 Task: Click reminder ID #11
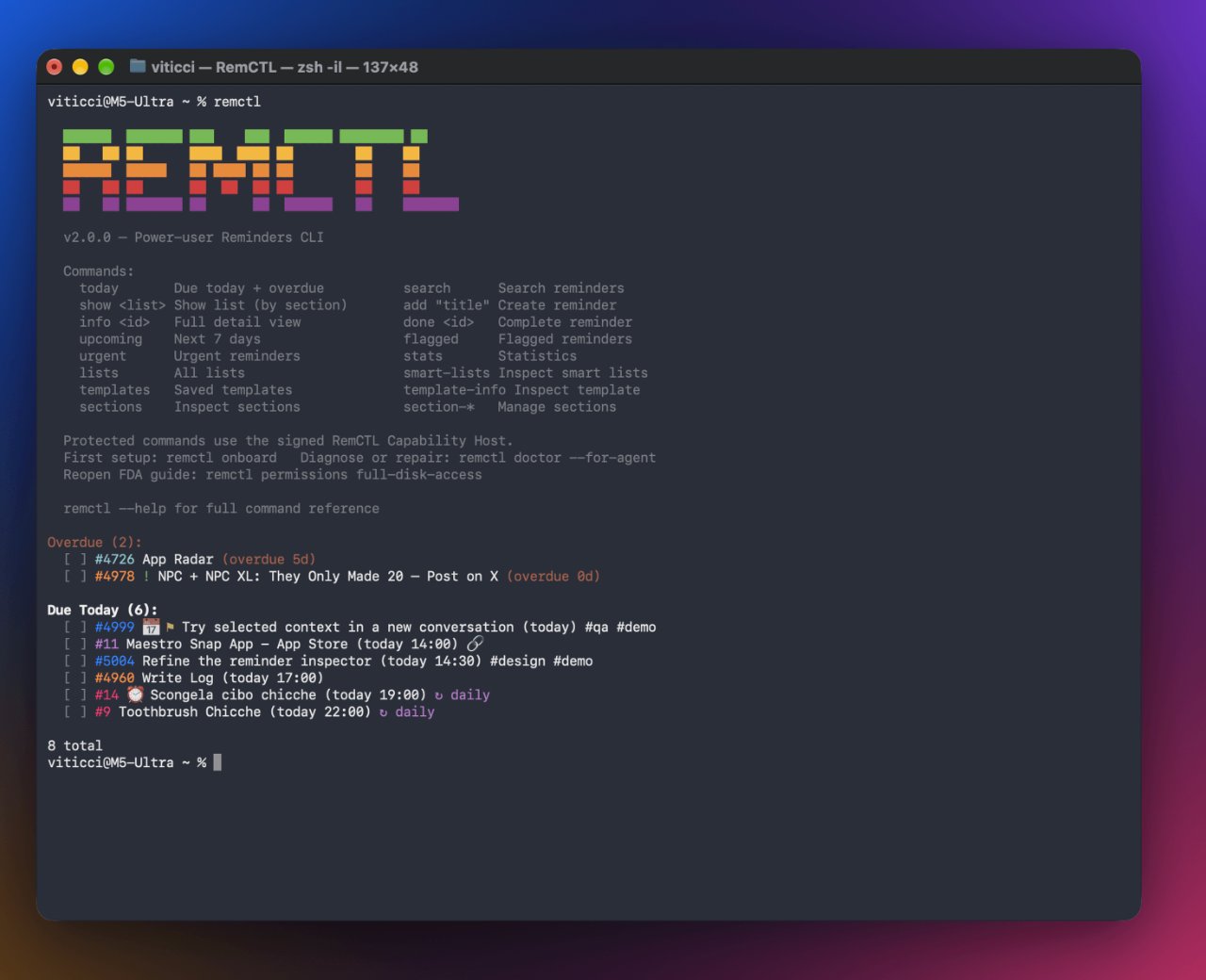[106, 645]
